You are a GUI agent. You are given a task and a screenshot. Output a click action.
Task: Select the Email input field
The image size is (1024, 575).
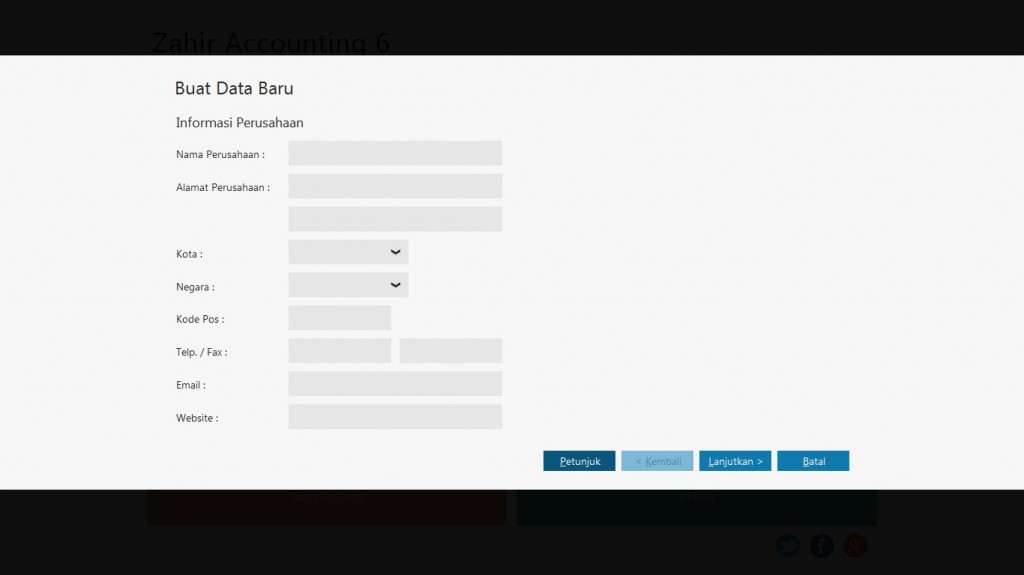pyautogui.click(x=395, y=384)
